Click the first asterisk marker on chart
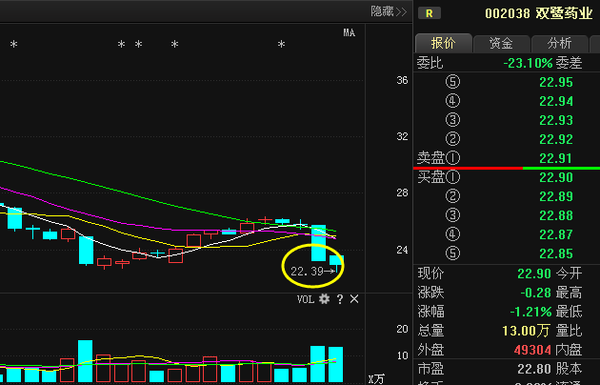Viewport: 600px width, 385px height. click(14, 45)
